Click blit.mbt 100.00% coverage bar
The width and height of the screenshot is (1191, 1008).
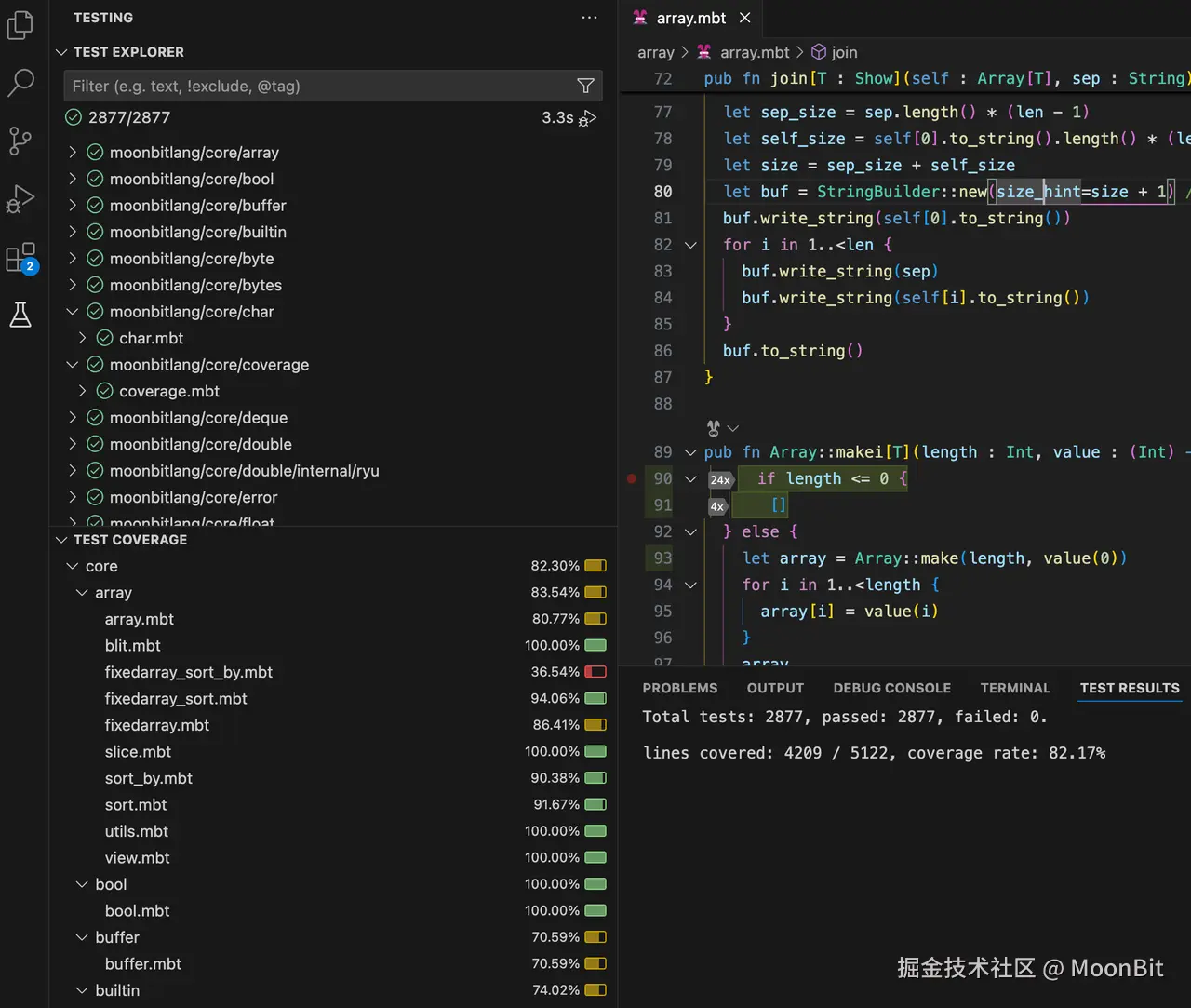click(595, 645)
